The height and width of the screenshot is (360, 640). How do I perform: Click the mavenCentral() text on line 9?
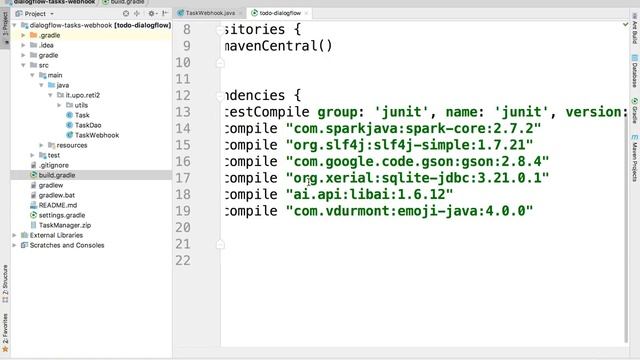[x=278, y=46]
